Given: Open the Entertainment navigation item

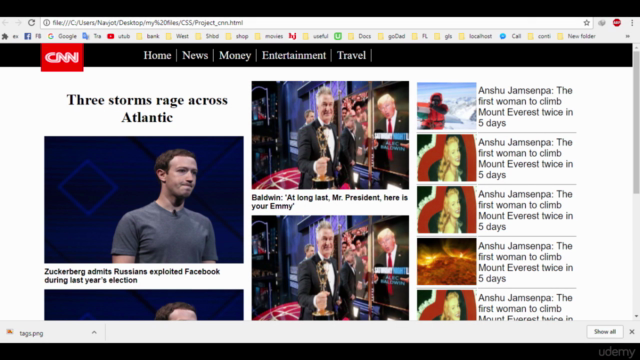Looking at the screenshot, I should point(294,56).
